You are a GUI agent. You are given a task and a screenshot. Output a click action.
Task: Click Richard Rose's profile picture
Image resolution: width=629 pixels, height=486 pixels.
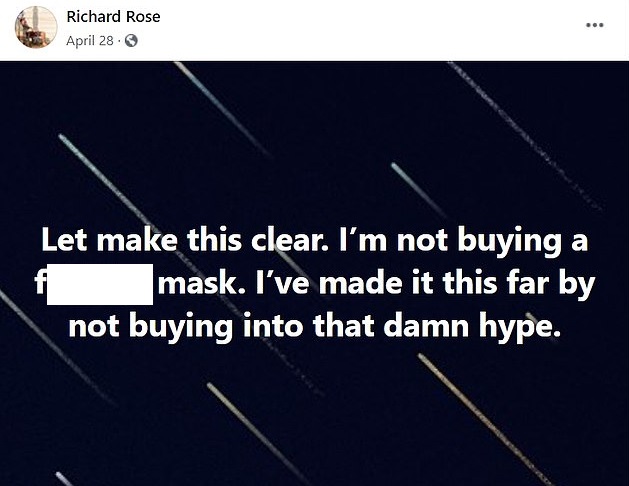[x=35, y=27]
